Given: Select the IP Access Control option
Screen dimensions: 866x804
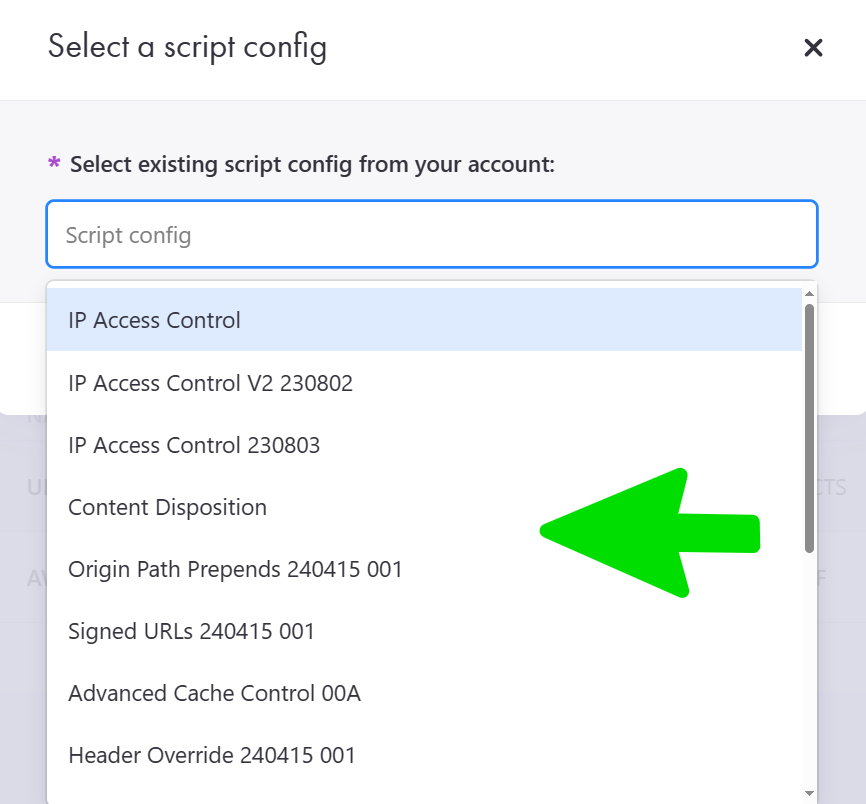Looking at the screenshot, I should point(155,321).
